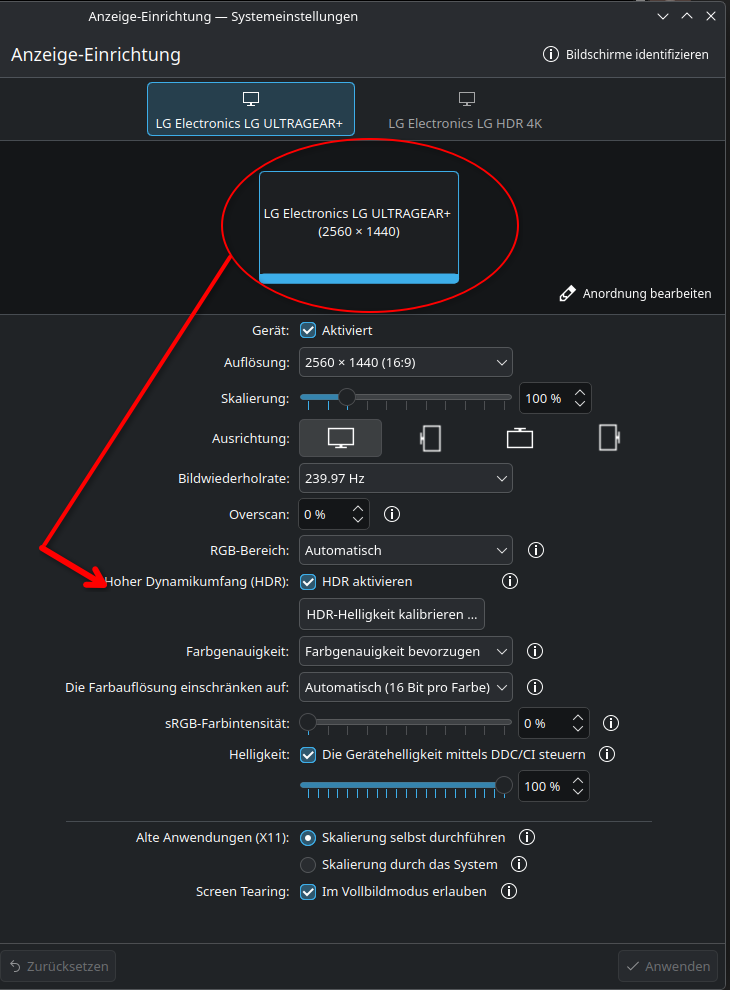Increase Helligkeit percent value
This screenshot has width=730, height=990.
578,781
